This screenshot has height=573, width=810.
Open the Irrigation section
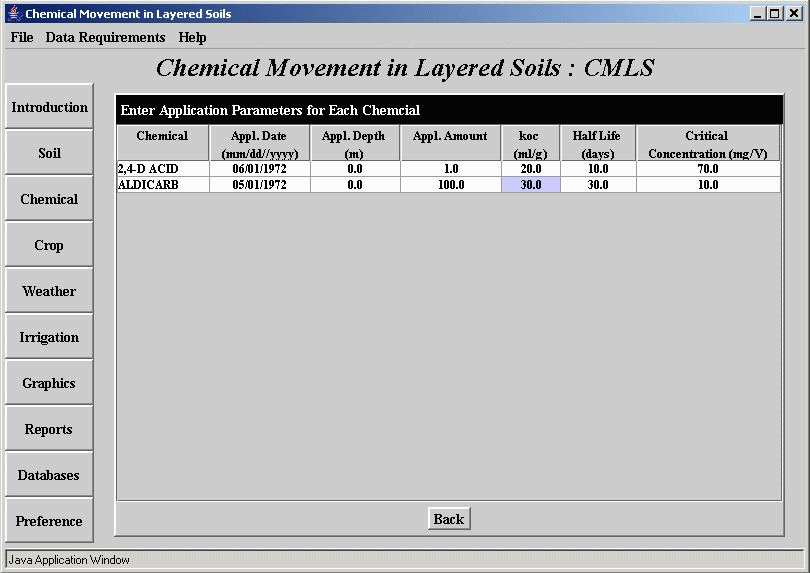pos(50,336)
